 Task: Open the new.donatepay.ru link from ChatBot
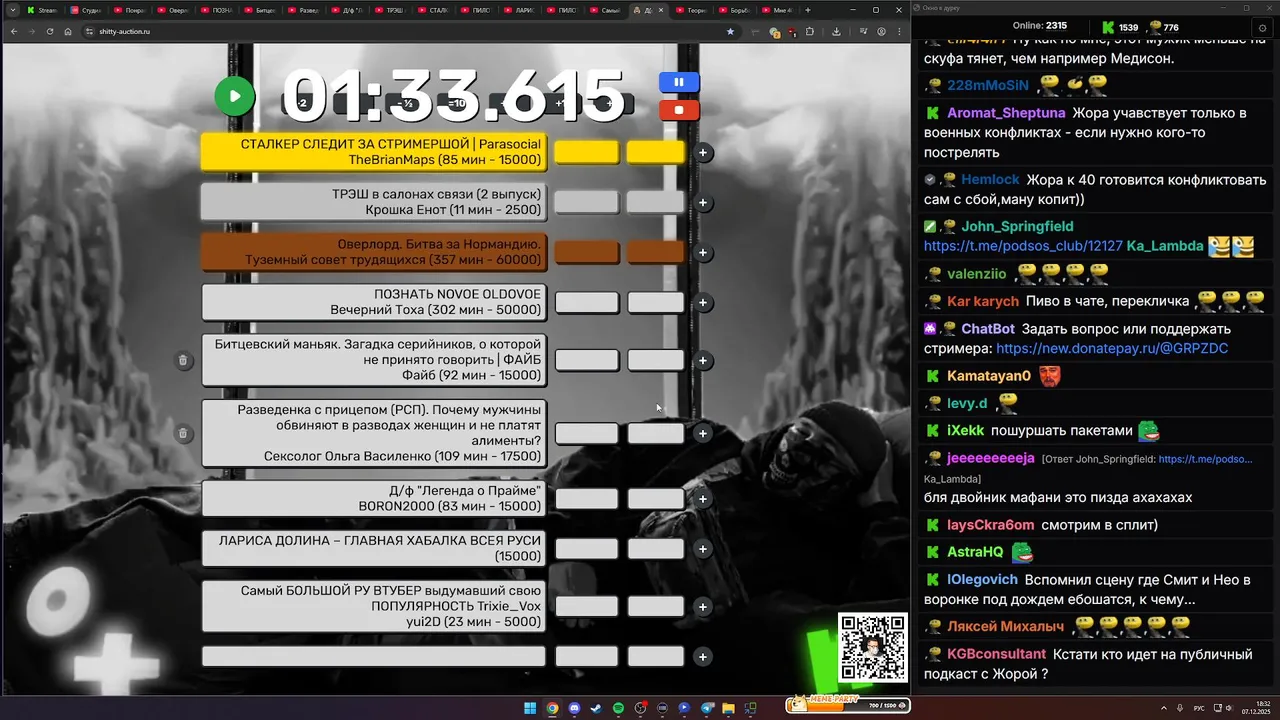coord(1112,349)
